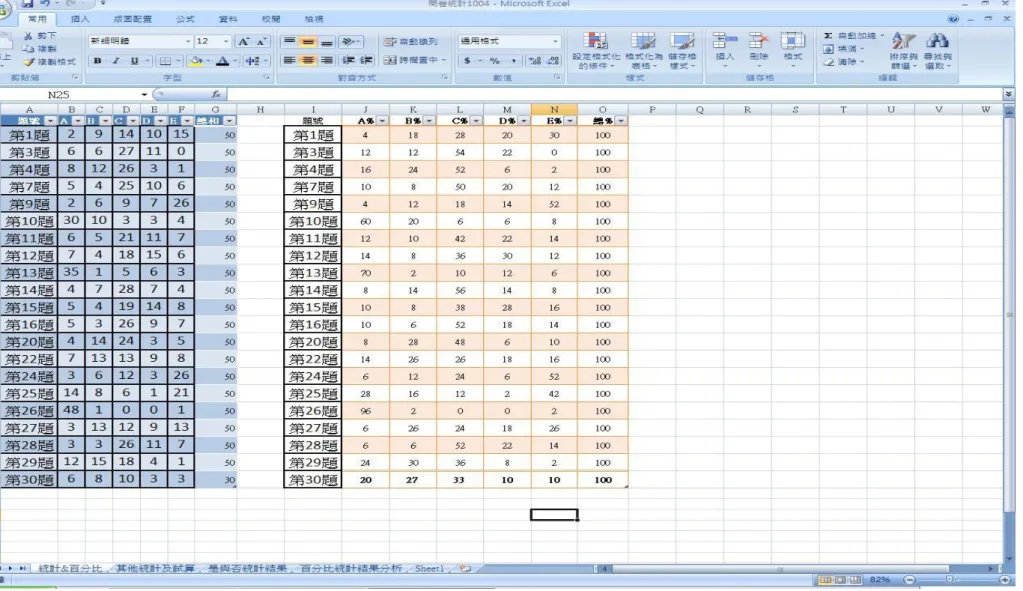Open filter dropdown on E% header
This screenshot has width=1023, height=591.
click(x=570, y=121)
